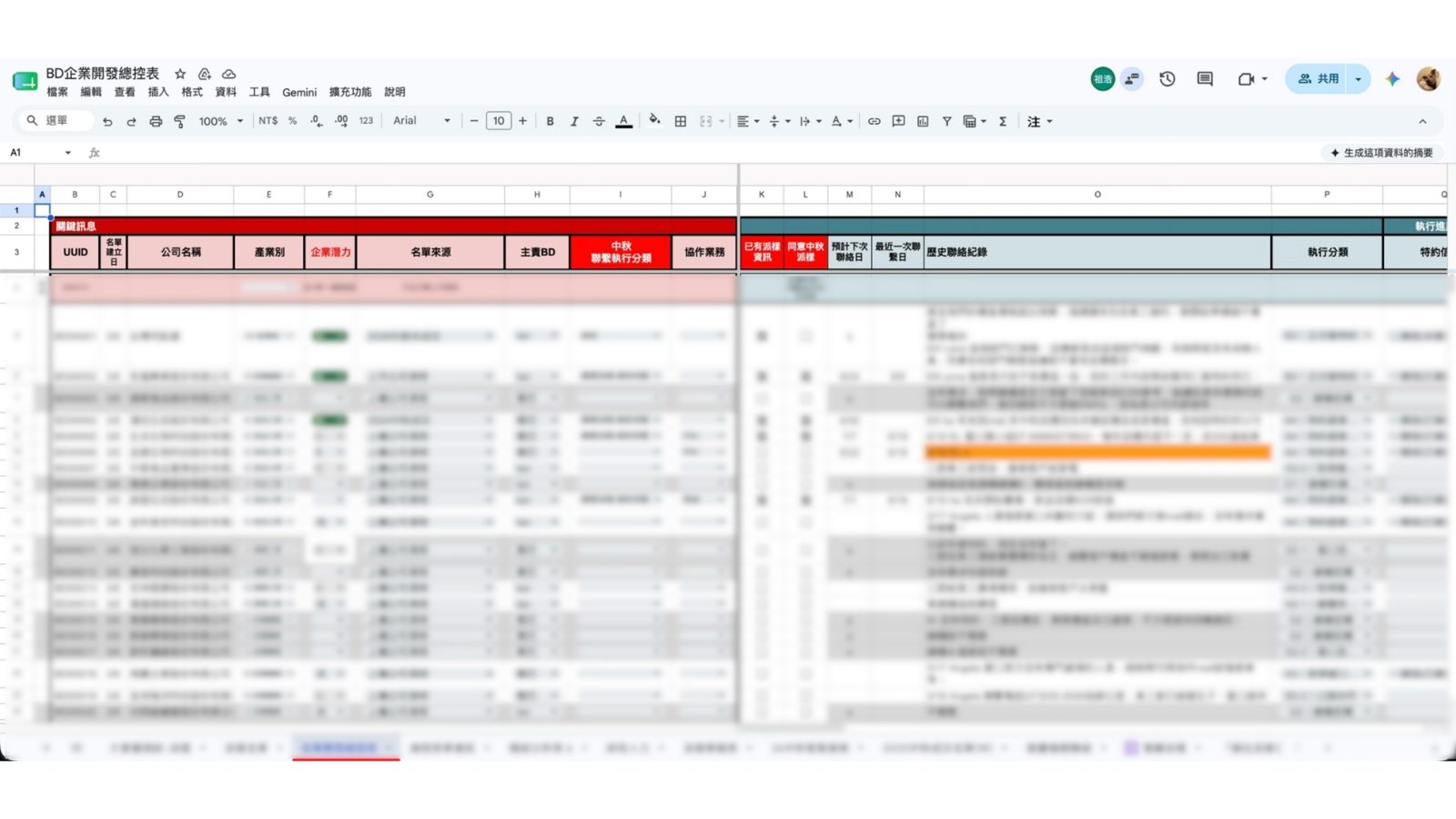Open the 資料 menu
This screenshot has height=819, width=1456.
pyautogui.click(x=226, y=92)
